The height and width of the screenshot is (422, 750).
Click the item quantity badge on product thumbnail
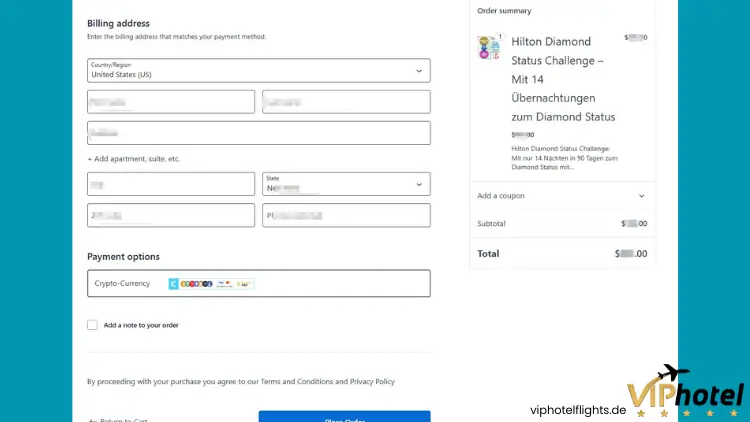499,37
